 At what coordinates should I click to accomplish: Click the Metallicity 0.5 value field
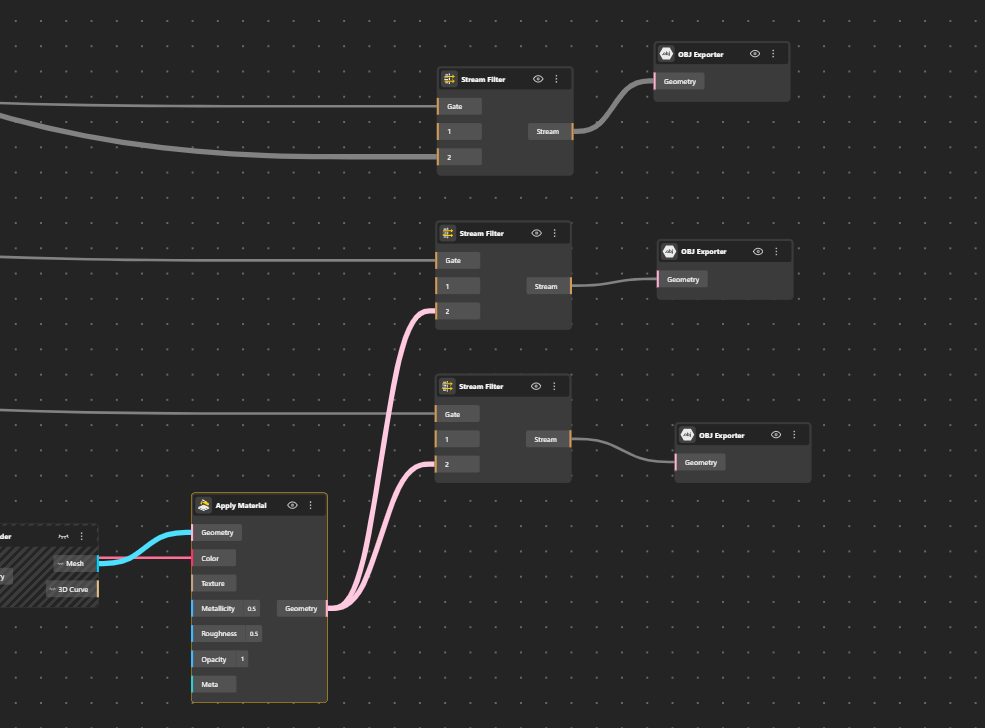251,609
